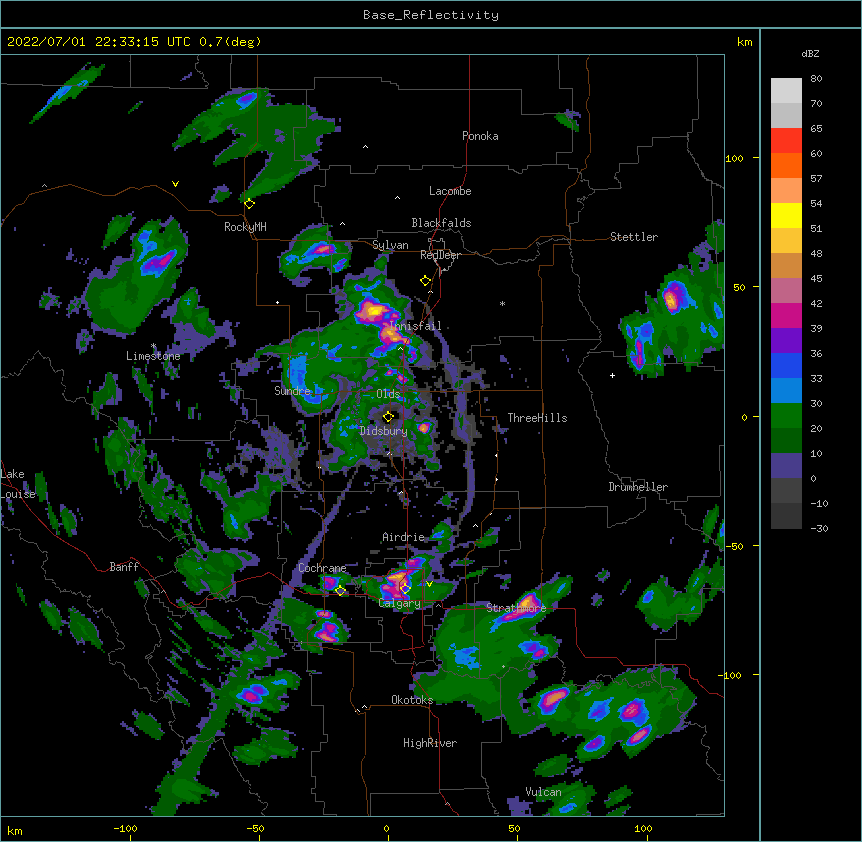Click the Banff label
Image resolution: width=862 pixels, height=842 pixels.
pyautogui.click(x=124, y=567)
